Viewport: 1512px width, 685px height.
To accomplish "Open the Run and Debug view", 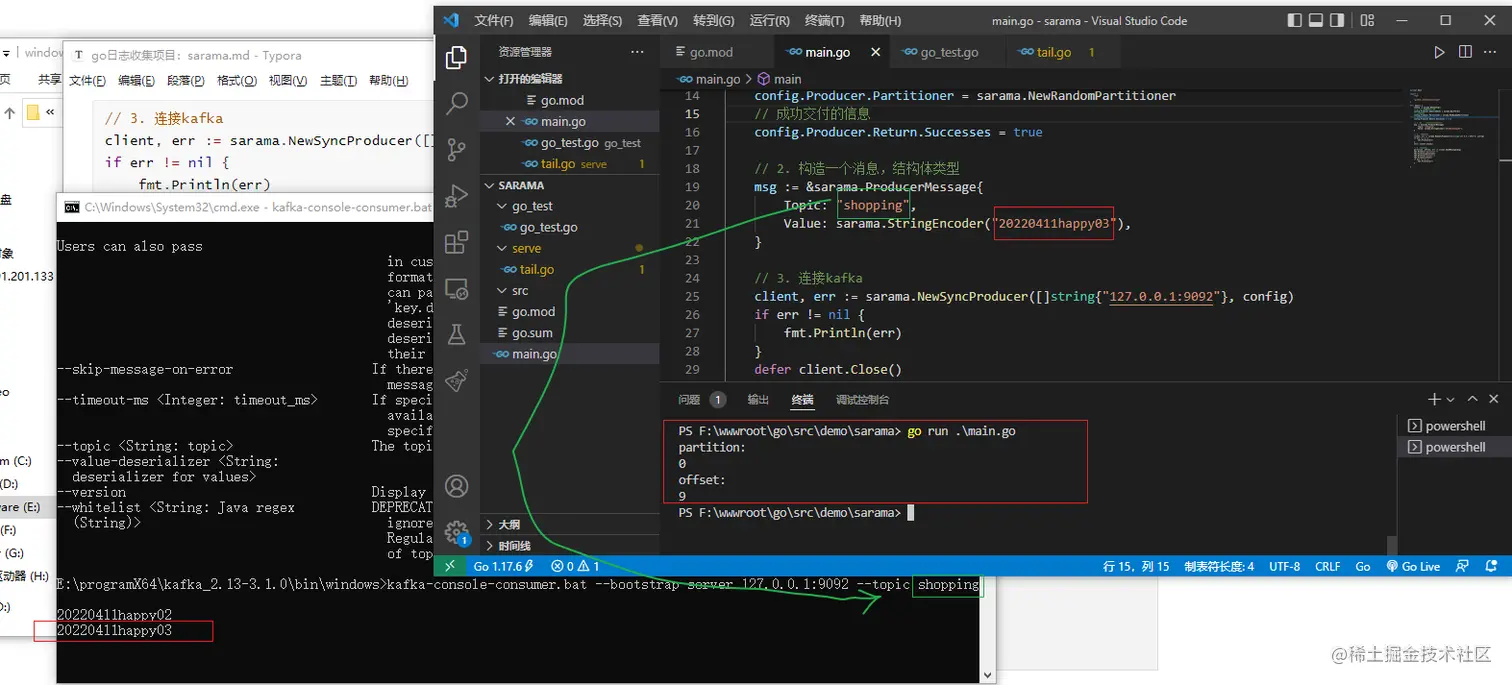I will (x=456, y=195).
